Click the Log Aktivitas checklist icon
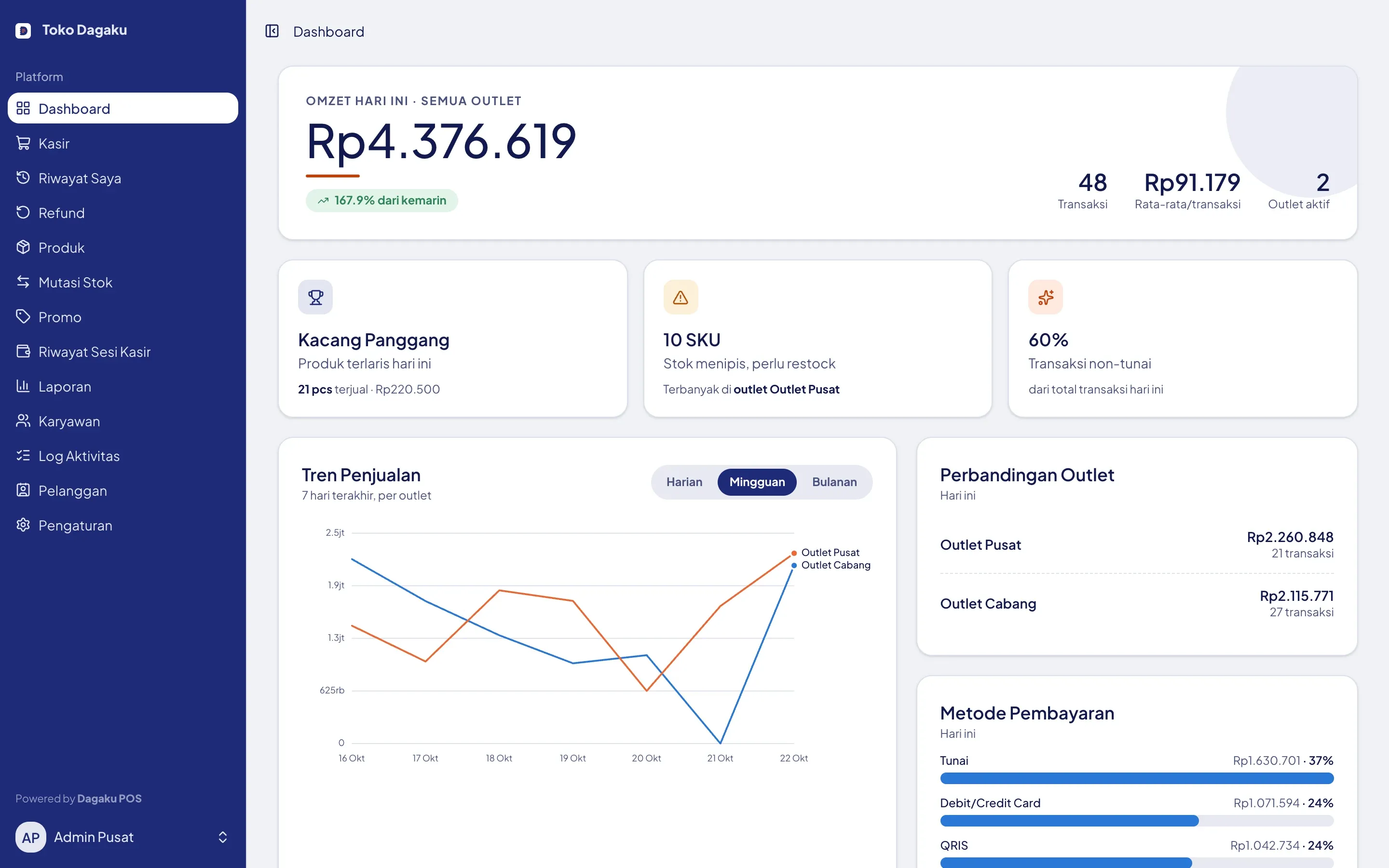The image size is (1389, 868). pos(23,456)
